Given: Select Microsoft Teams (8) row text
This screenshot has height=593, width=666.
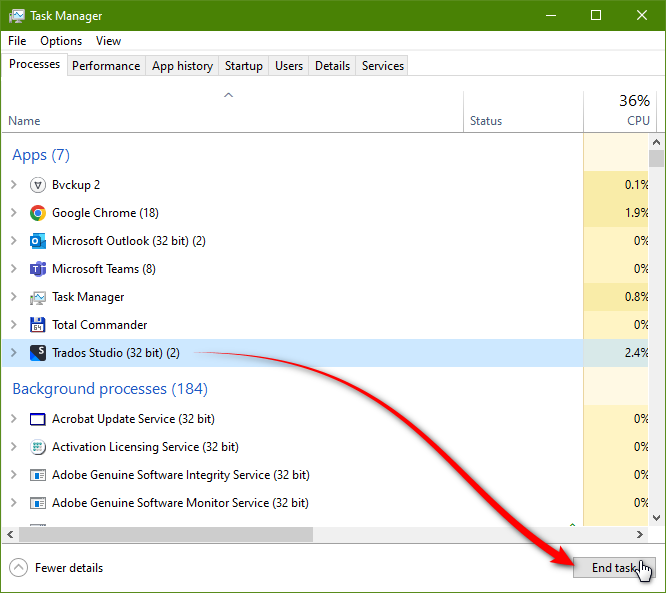Looking at the screenshot, I should (x=104, y=269).
